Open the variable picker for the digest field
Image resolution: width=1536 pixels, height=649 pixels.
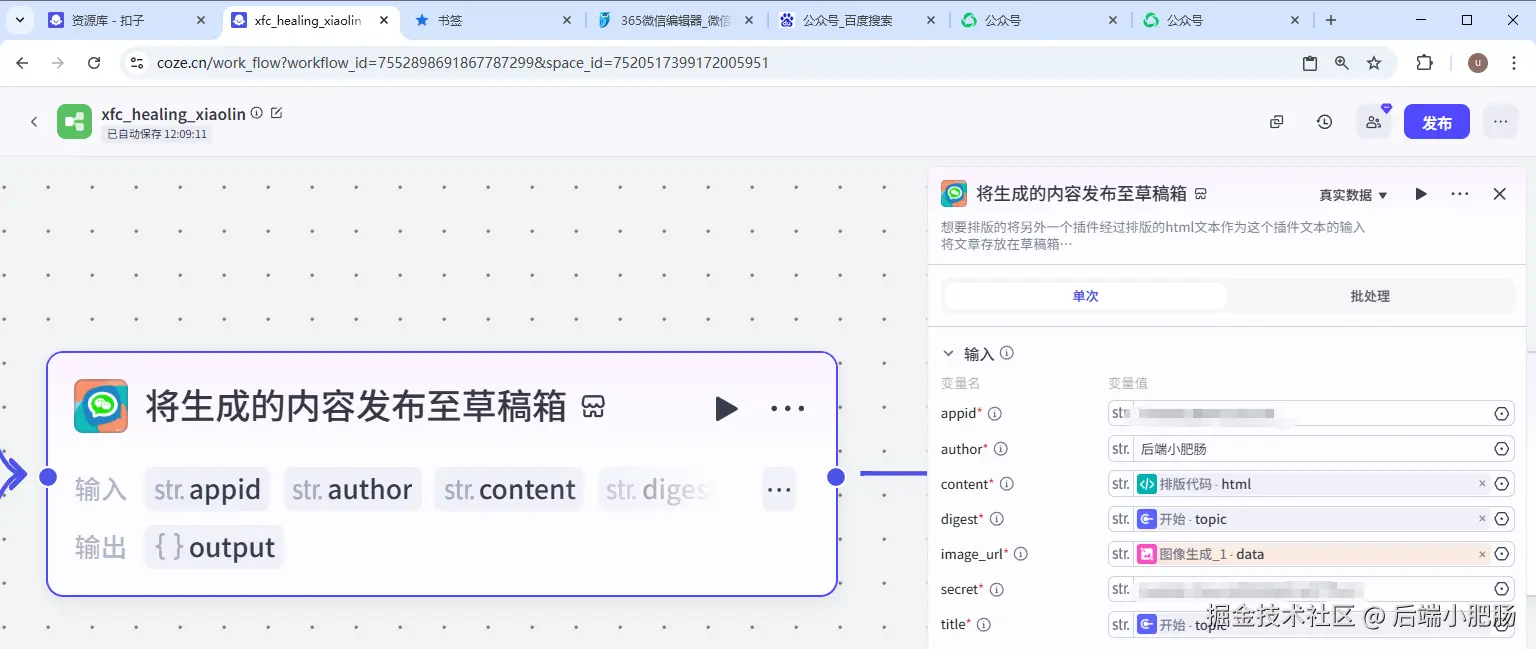pos(1501,519)
